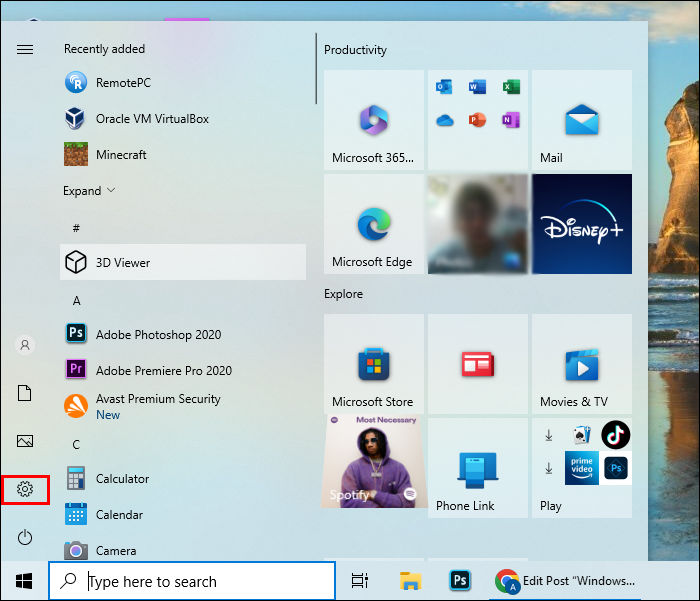This screenshot has width=700, height=601.
Task: Expand the hamburger menu at top
Action: pos(25,49)
